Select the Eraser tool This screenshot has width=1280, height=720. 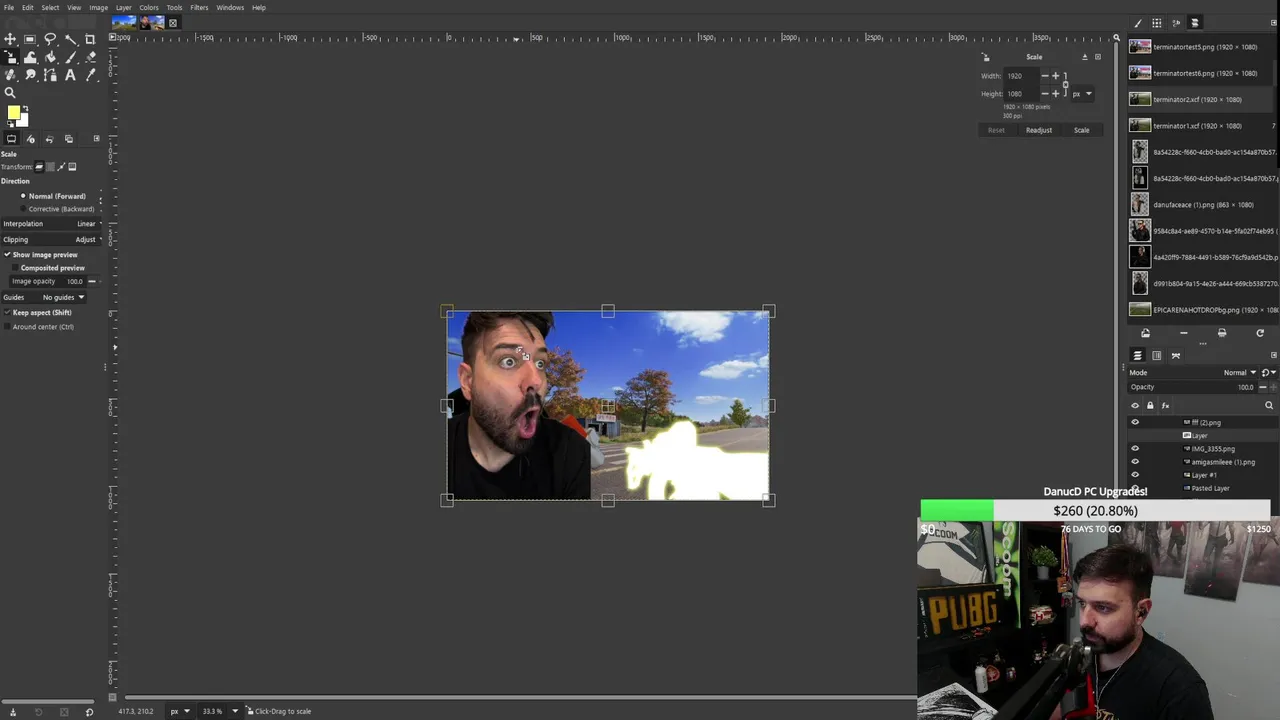(90, 57)
